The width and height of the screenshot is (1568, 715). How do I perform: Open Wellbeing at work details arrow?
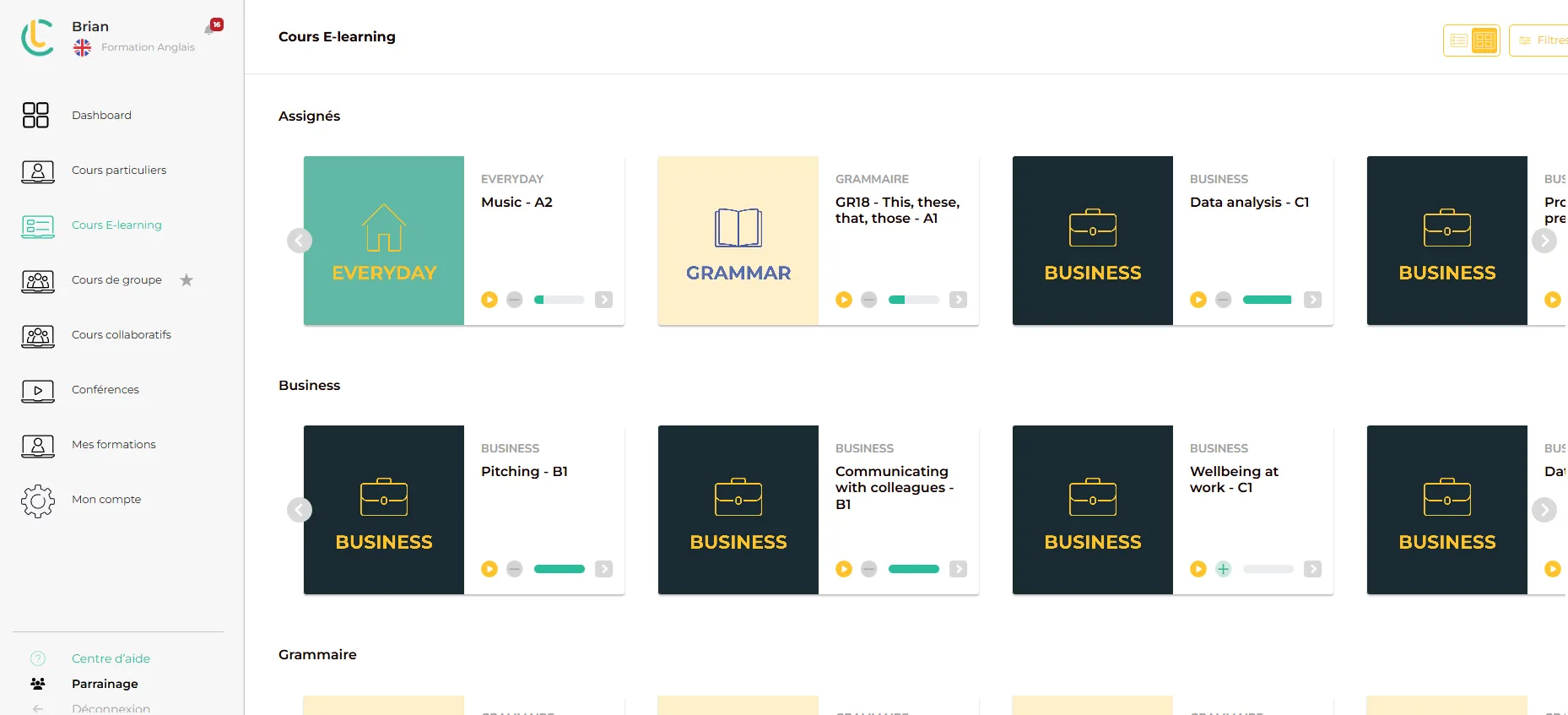tap(1312, 569)
